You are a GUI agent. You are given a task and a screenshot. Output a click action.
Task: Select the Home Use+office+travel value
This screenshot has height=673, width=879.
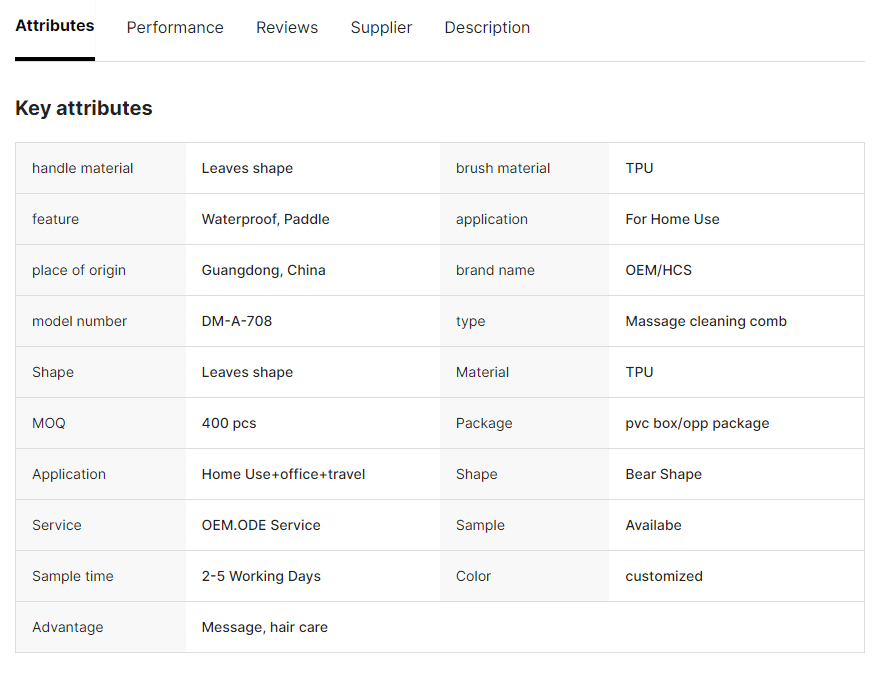283,474
